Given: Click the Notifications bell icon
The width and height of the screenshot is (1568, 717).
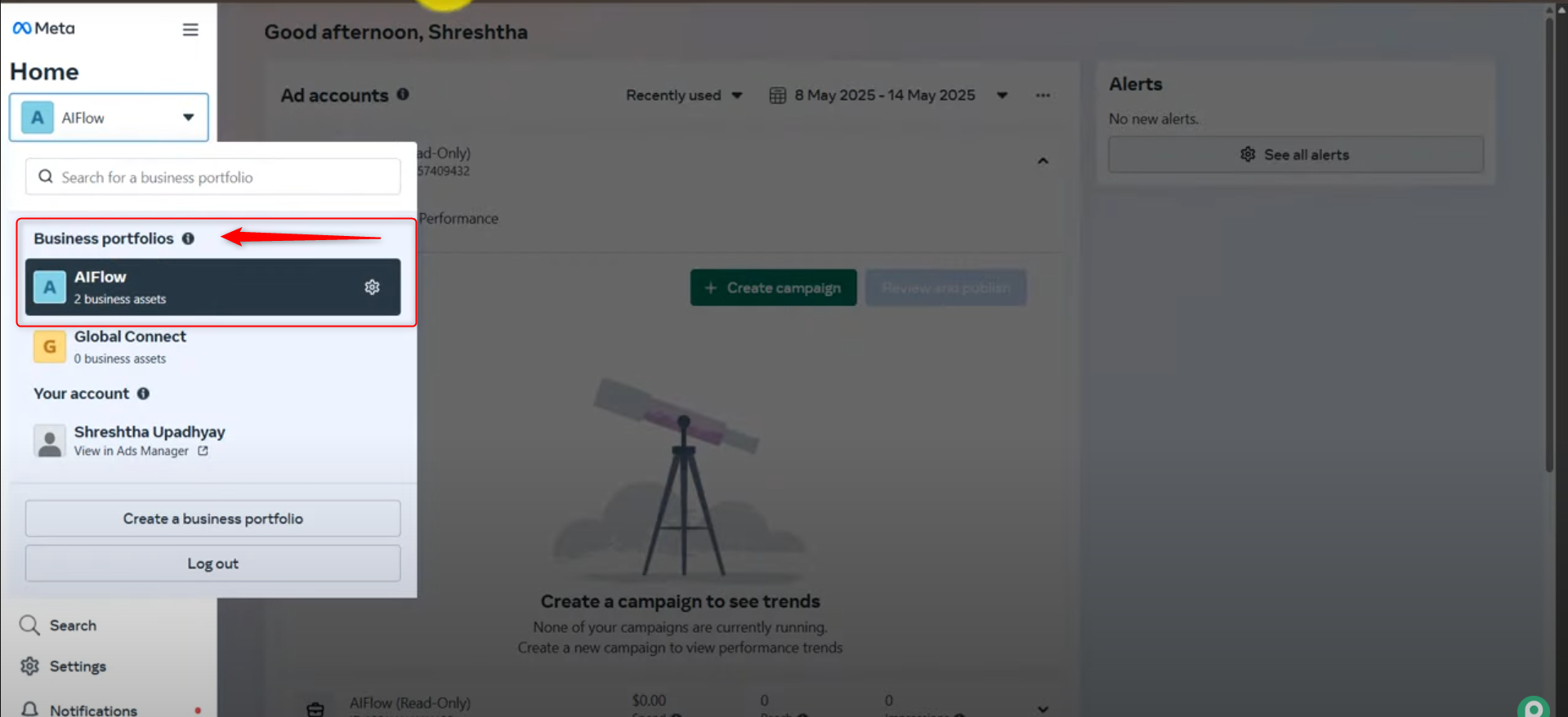Looking at the screenshot, I should 29,710.
